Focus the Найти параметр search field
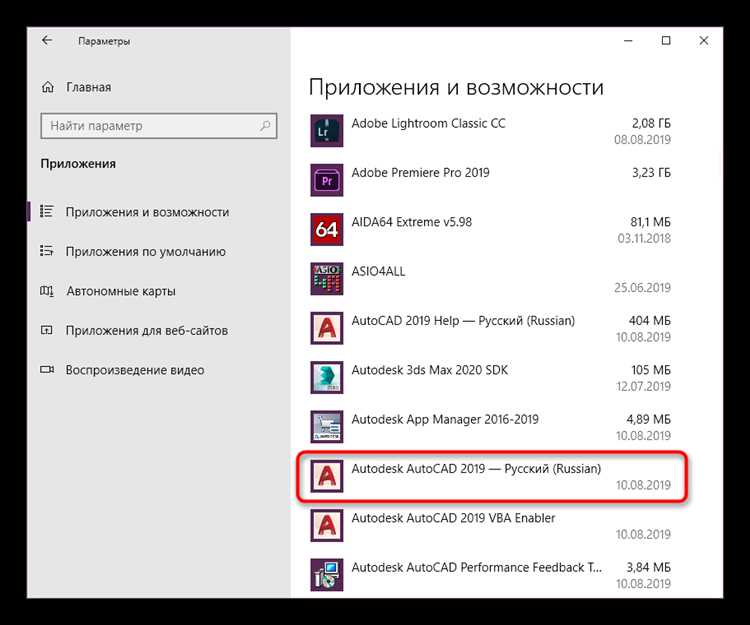Screen dimensions: 750x625 click(x=159, y=126)
